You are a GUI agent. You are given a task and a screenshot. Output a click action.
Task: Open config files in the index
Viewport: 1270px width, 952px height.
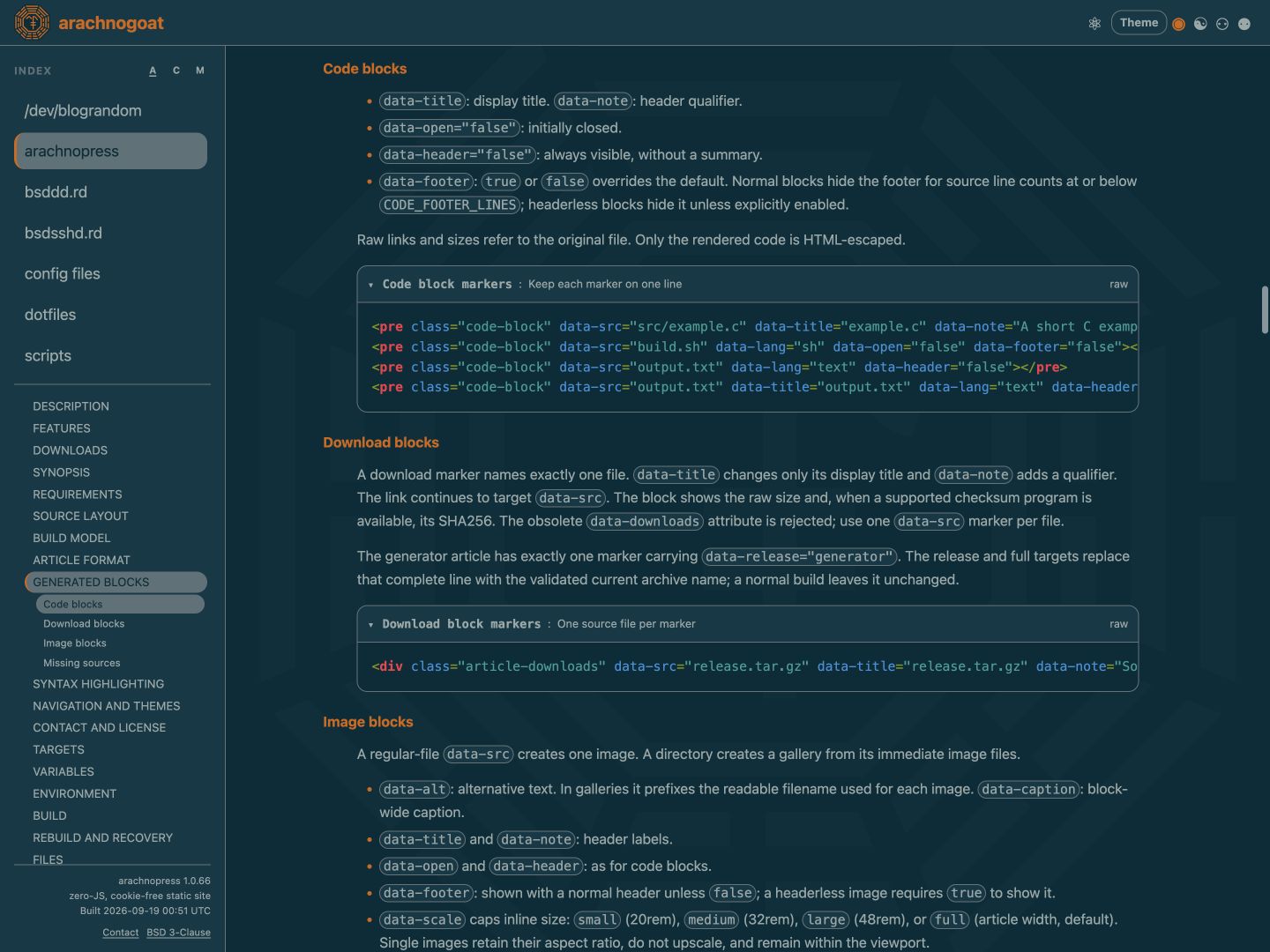111,274
